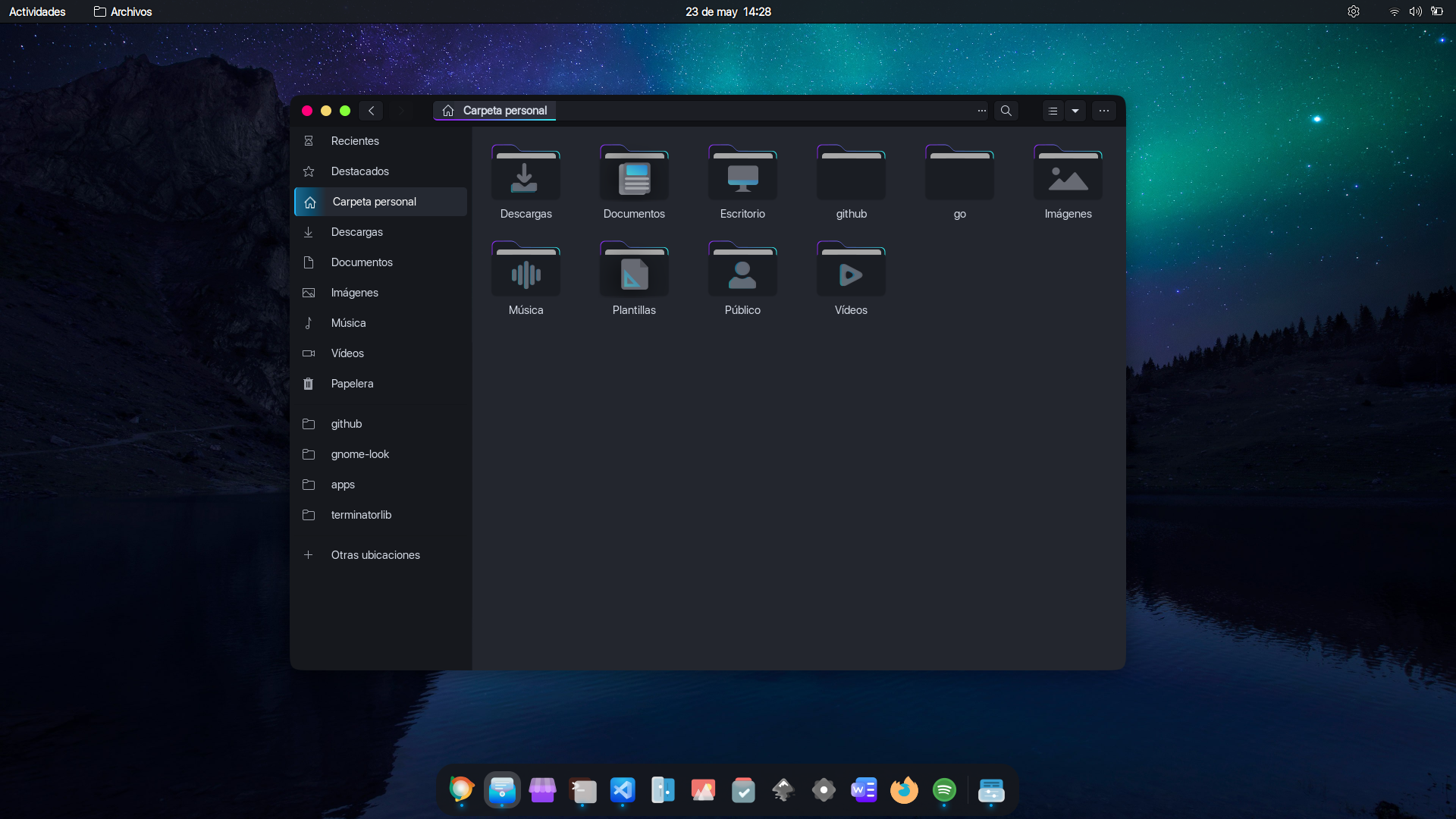
Task: Open the Descargas folder icon
Action: point(526,172)
